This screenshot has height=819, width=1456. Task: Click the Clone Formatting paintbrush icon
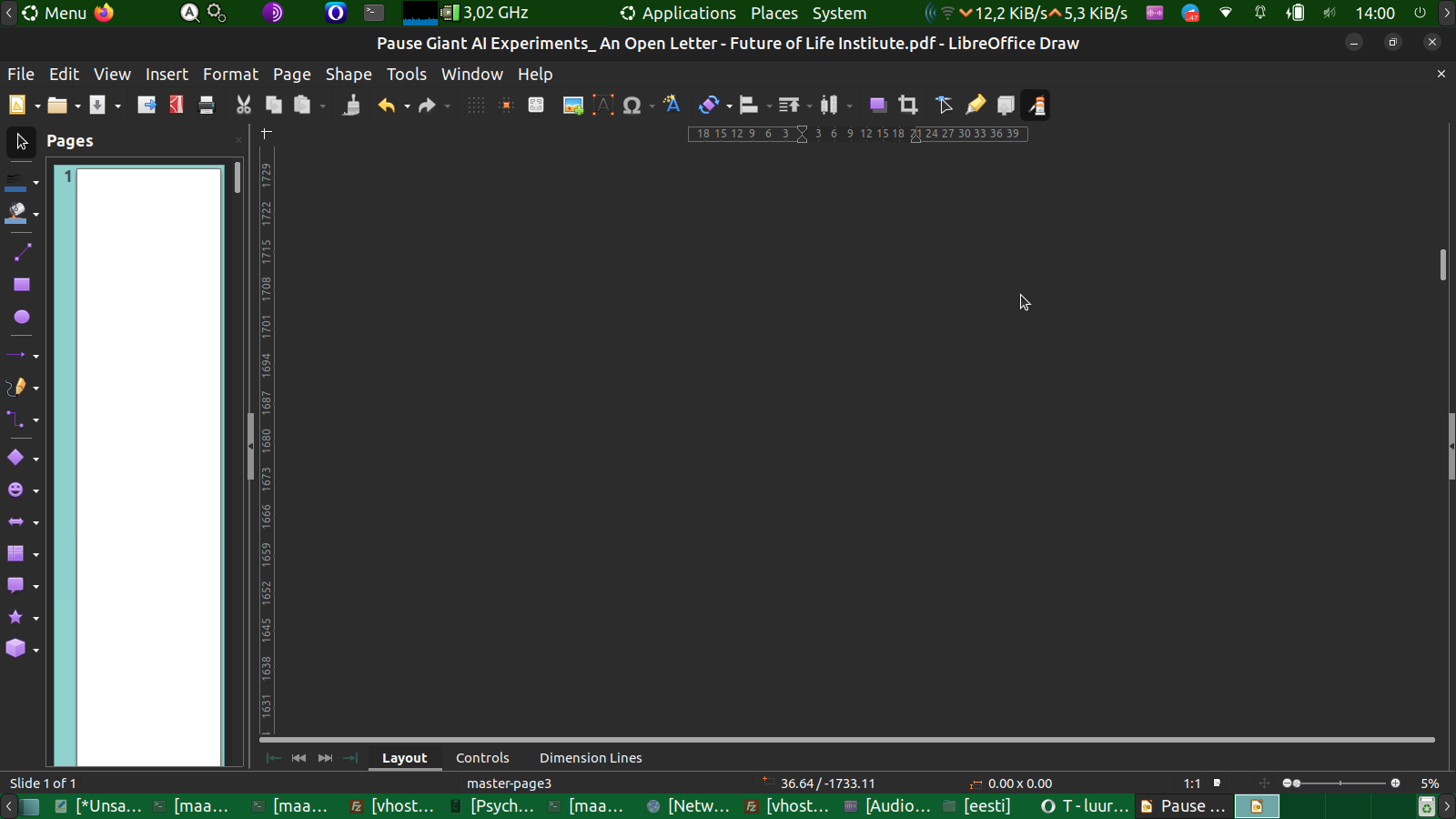(x=351, y=106)
